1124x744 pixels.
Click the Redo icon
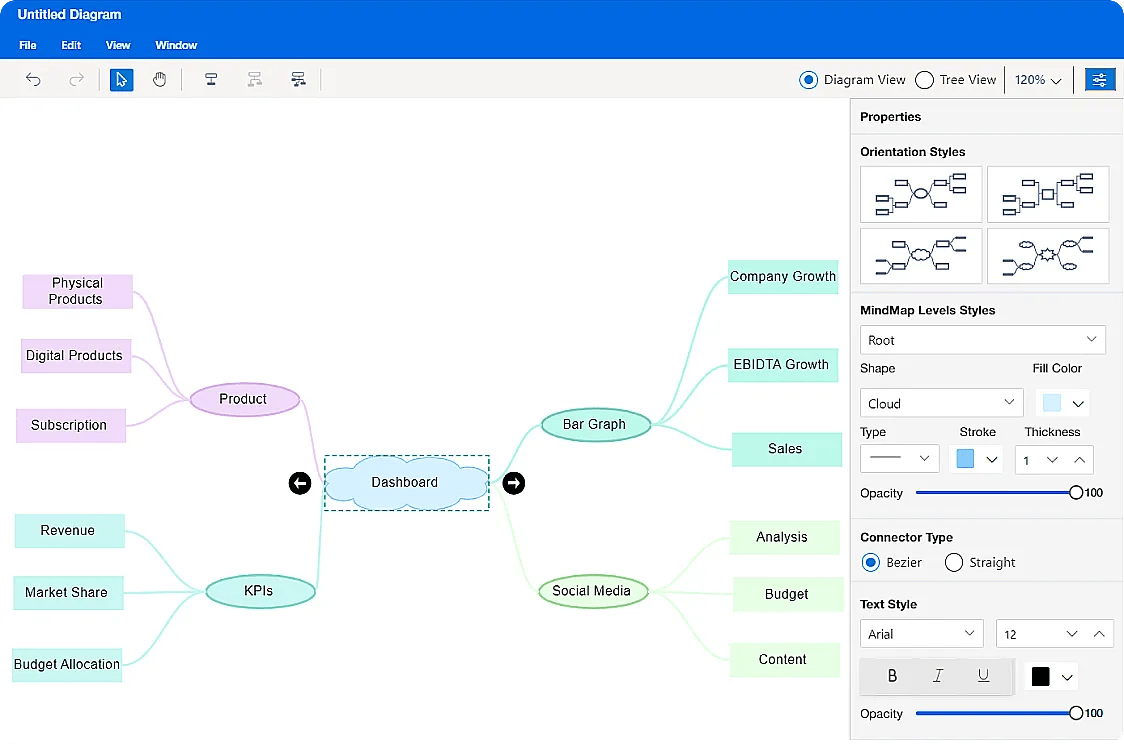[x=76, y=79]
